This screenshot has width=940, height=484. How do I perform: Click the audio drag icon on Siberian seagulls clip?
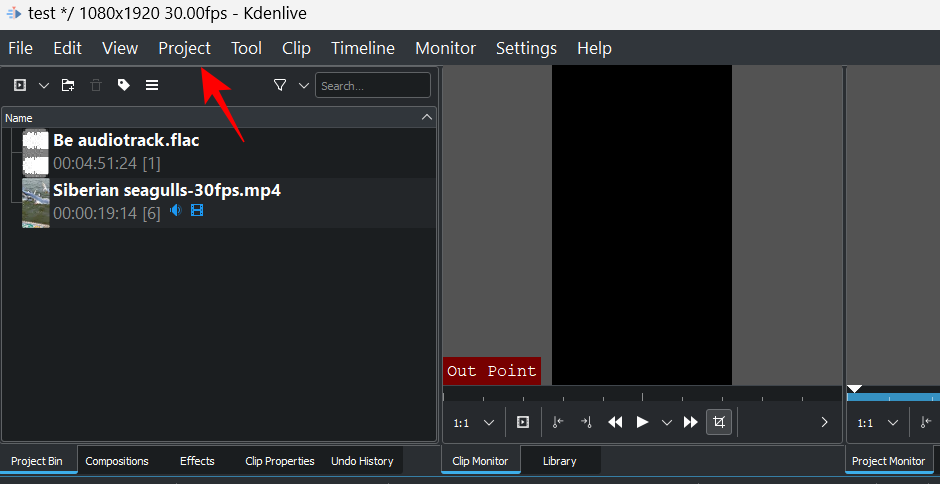tap(176, 211)
